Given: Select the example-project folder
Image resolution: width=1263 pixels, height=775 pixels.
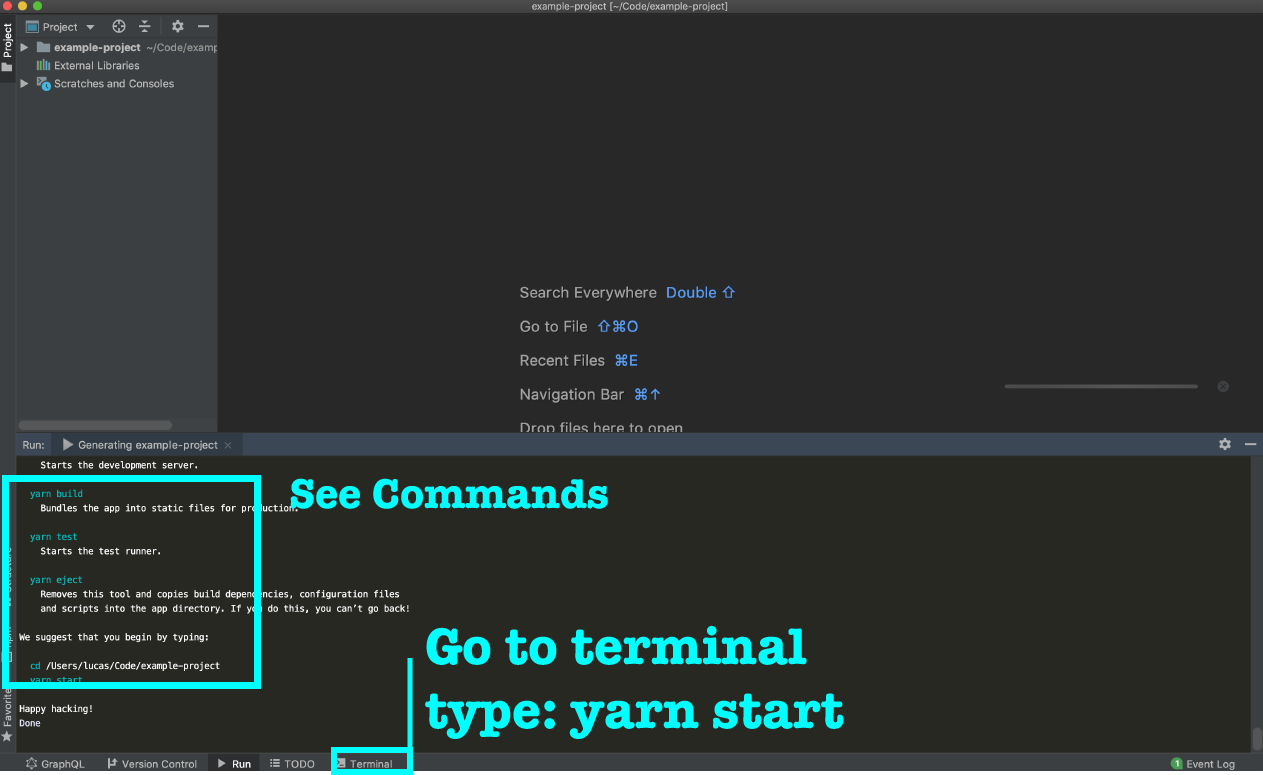Looking at the screenshot, I should (98, 47).
